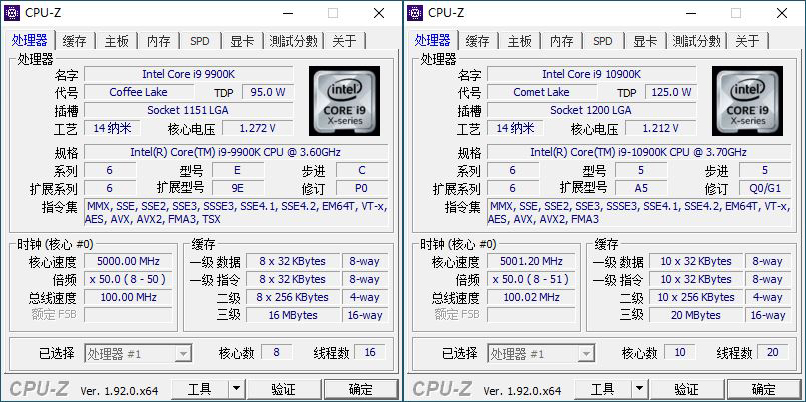Image resolution: width=806 pixels, height=402 pixels.
Task: Select 处理器 tab in left window
Action: 29,40
